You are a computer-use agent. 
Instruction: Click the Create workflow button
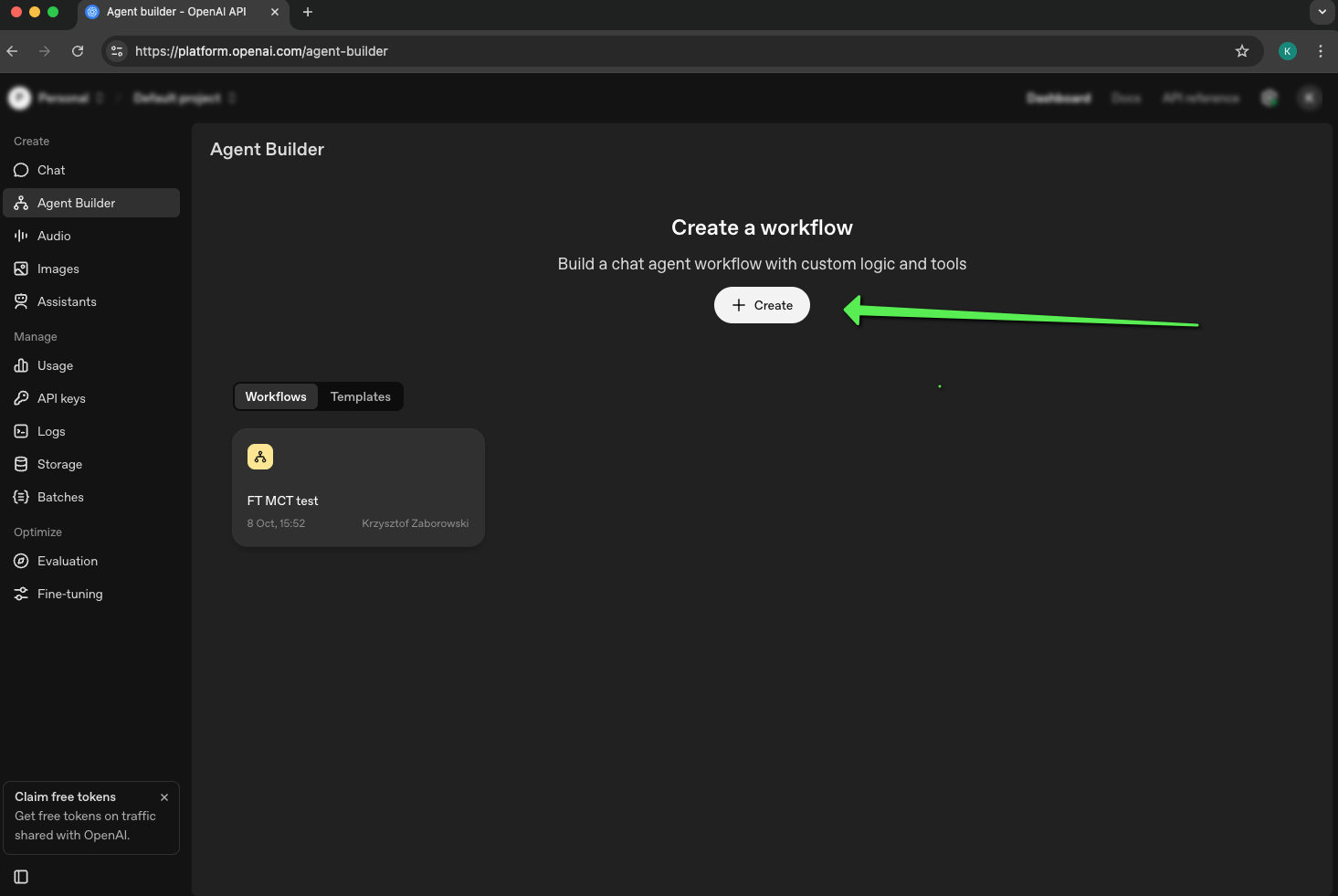click(762, 305)
